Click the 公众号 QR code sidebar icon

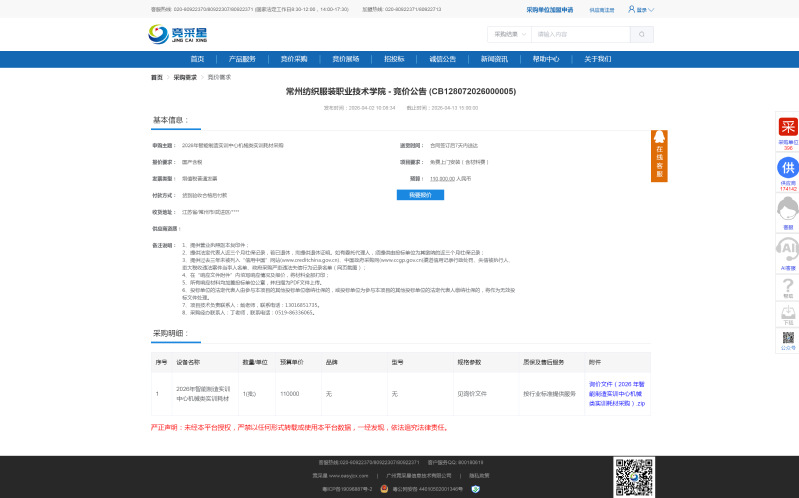click(x=788, y=339)
